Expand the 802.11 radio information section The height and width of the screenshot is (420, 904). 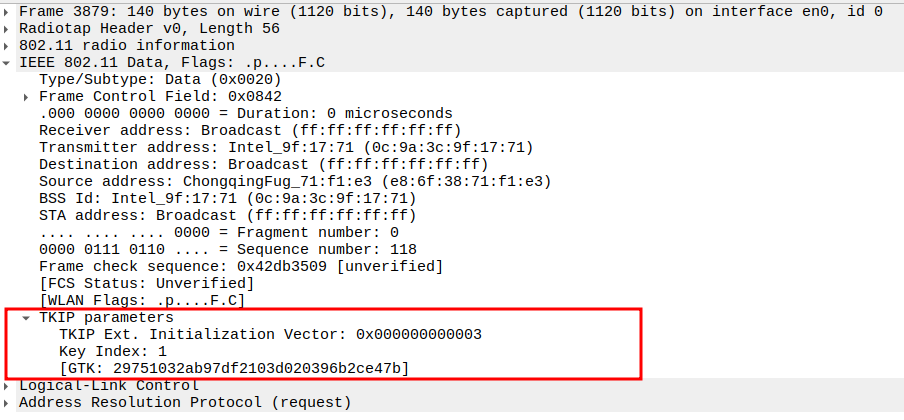[8, 45]
